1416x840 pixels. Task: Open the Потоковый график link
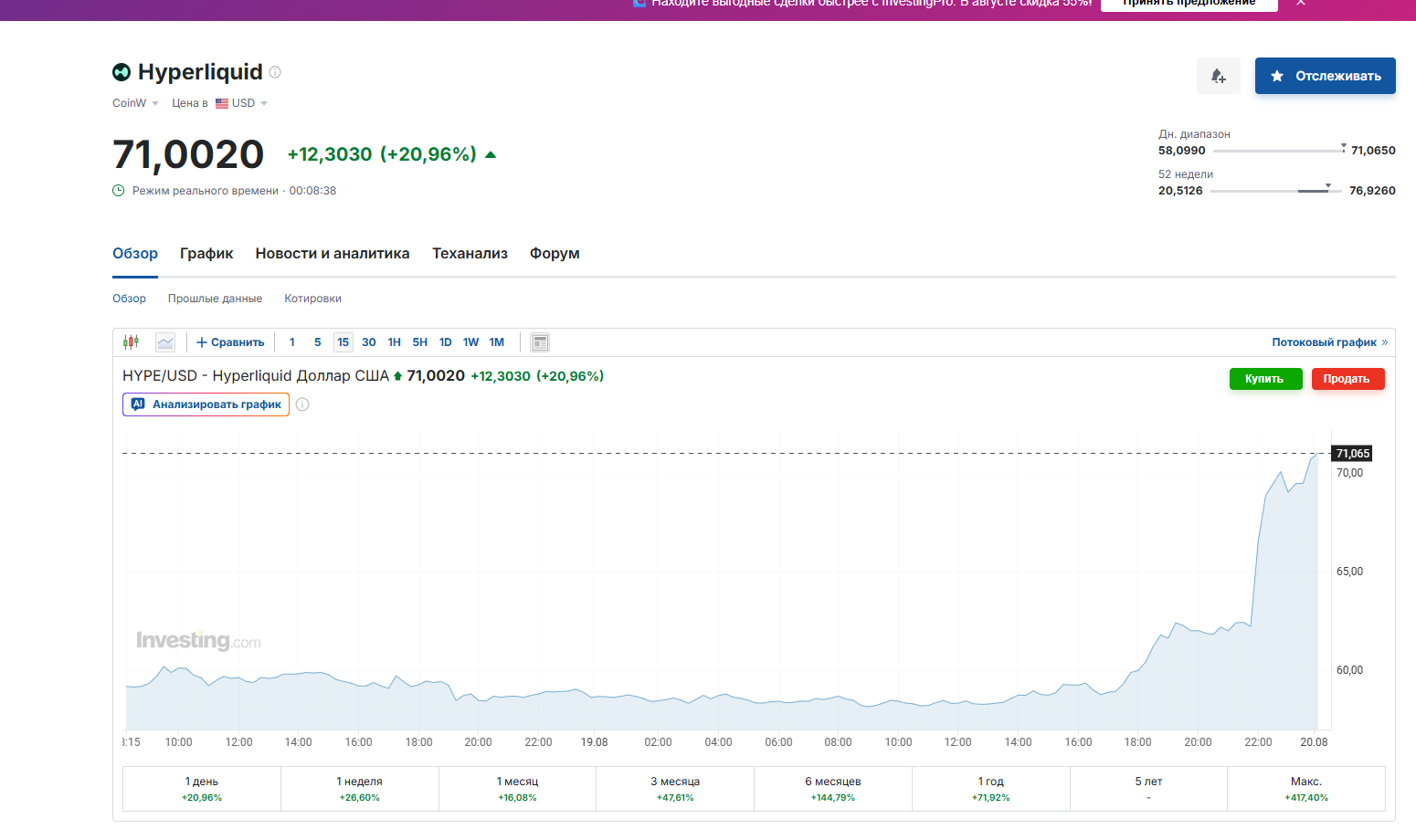pos(1329,342)
